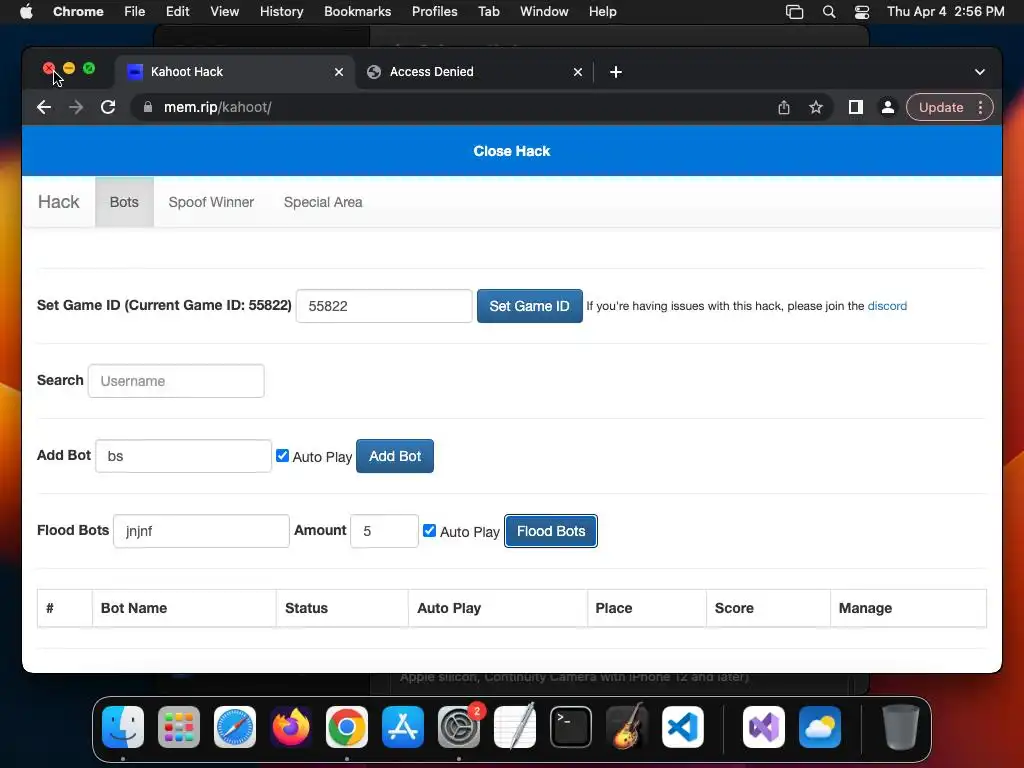Viewport: 1024px width, 768px height.
Task: Open a new tab with the plus icon
Action: pyautogui.click(x=615, y=72)
